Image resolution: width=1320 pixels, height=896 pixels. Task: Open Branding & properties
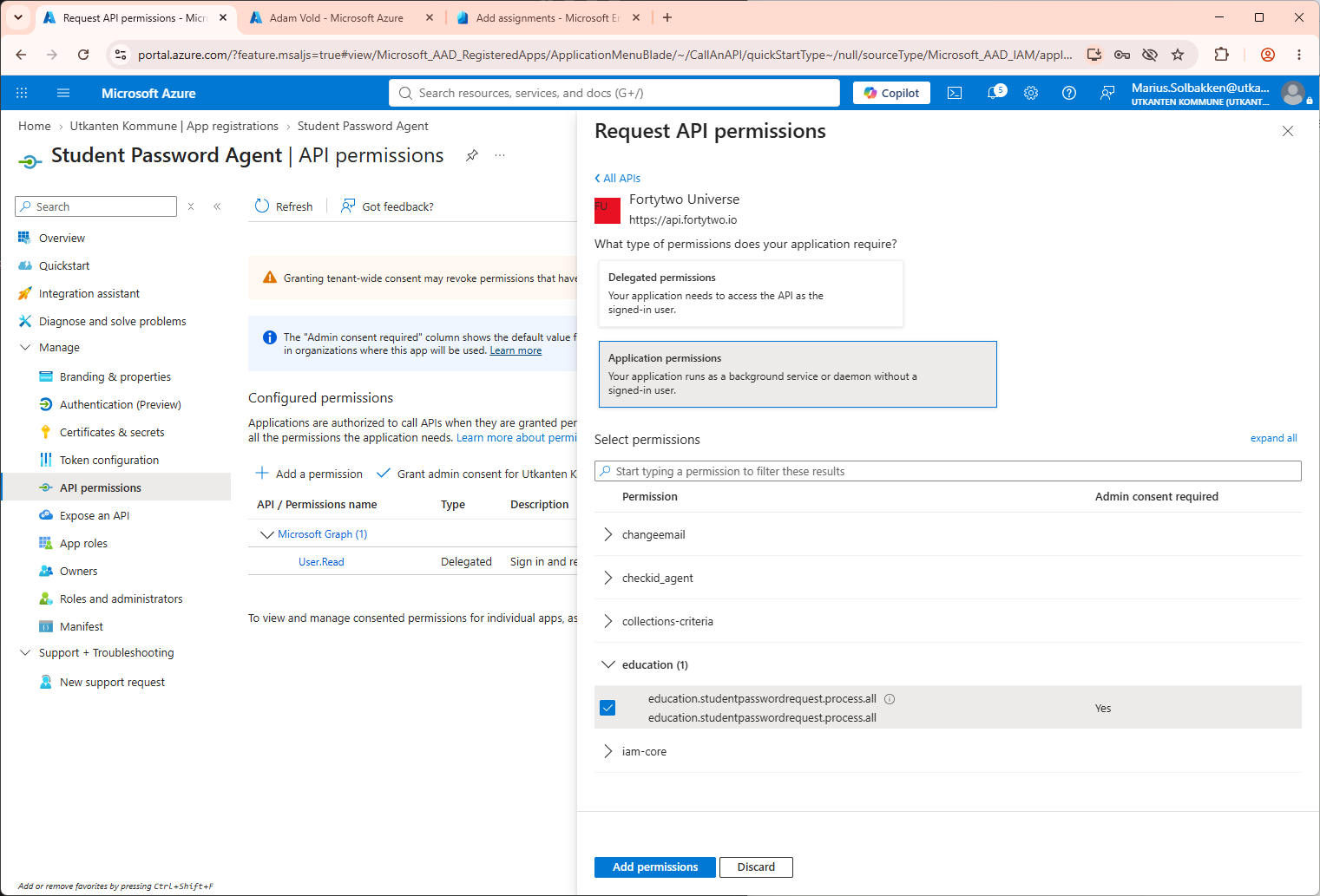116,376
